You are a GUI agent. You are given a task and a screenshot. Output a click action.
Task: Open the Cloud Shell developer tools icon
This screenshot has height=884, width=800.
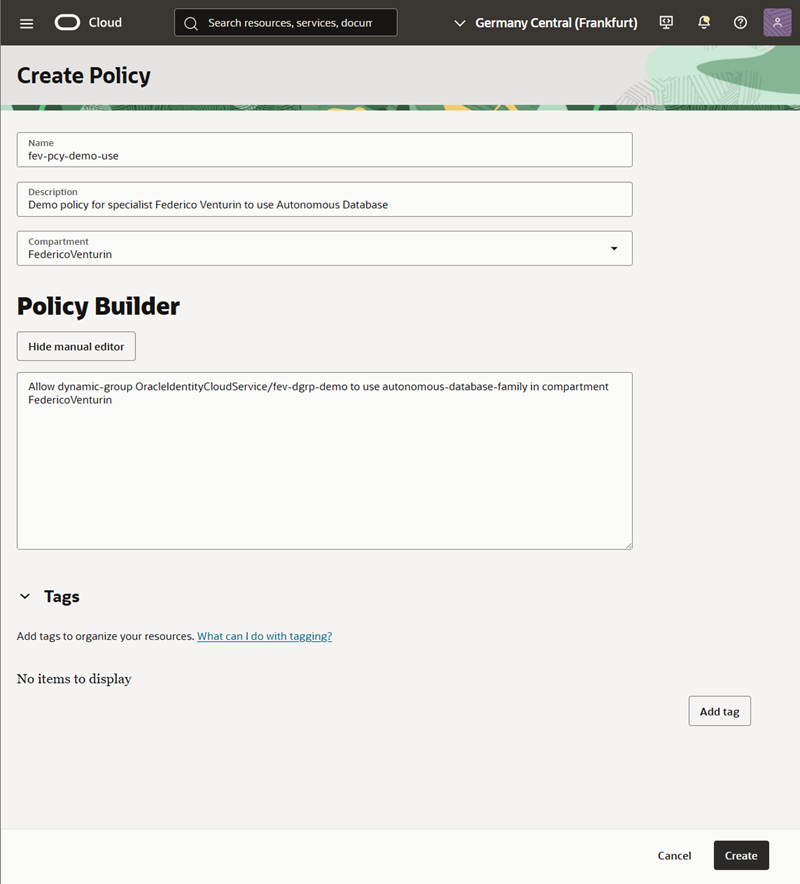pyautogui.click(x=666, y=23)
